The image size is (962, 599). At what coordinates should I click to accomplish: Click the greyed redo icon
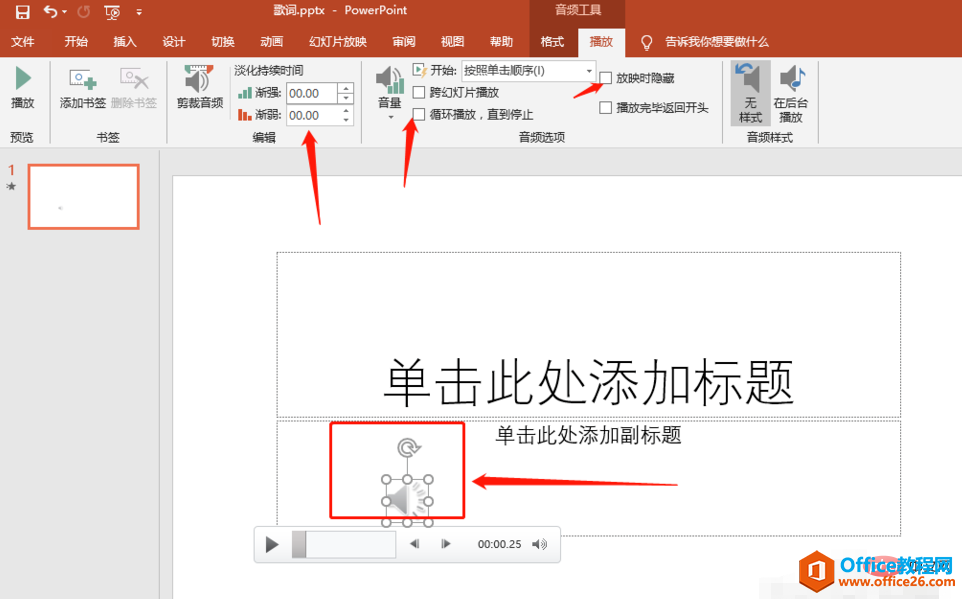coord(83,12)
